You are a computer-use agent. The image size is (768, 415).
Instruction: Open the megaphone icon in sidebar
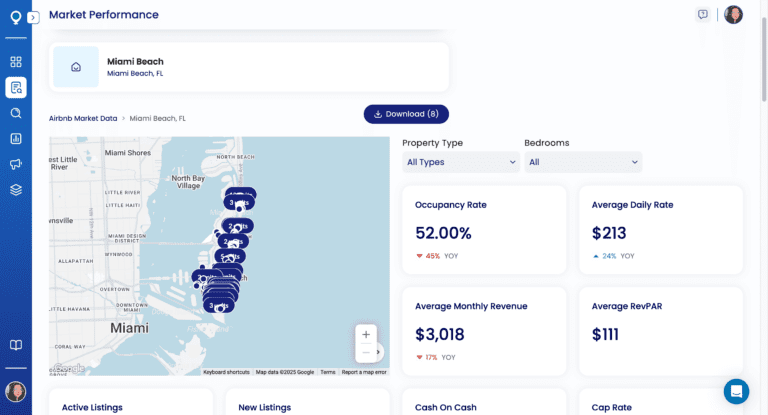16,164
